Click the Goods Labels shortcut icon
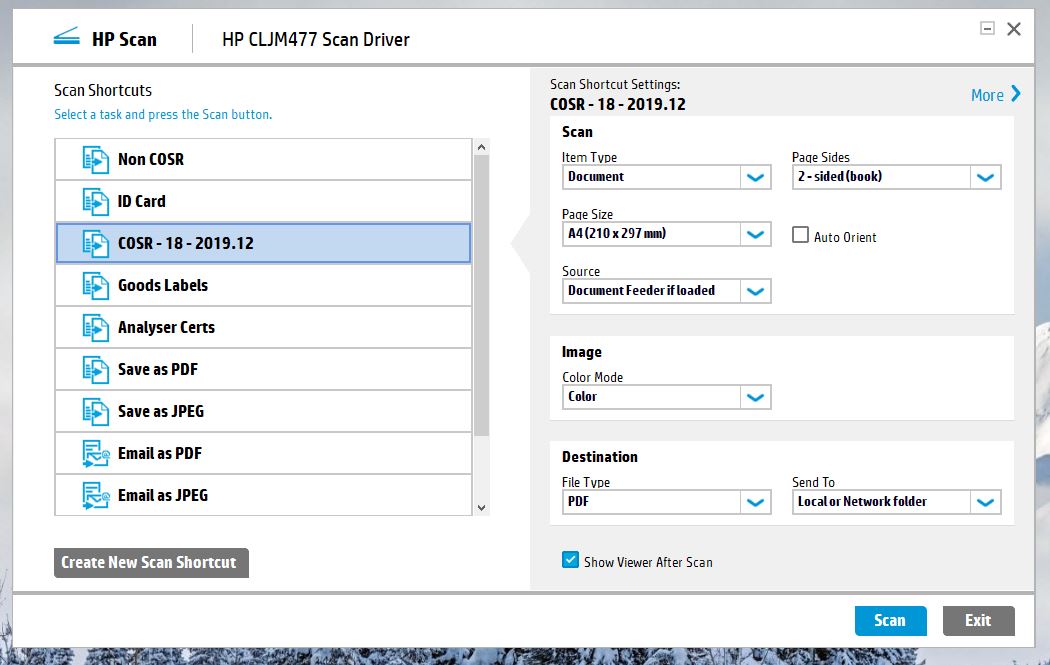 (96, 286)
